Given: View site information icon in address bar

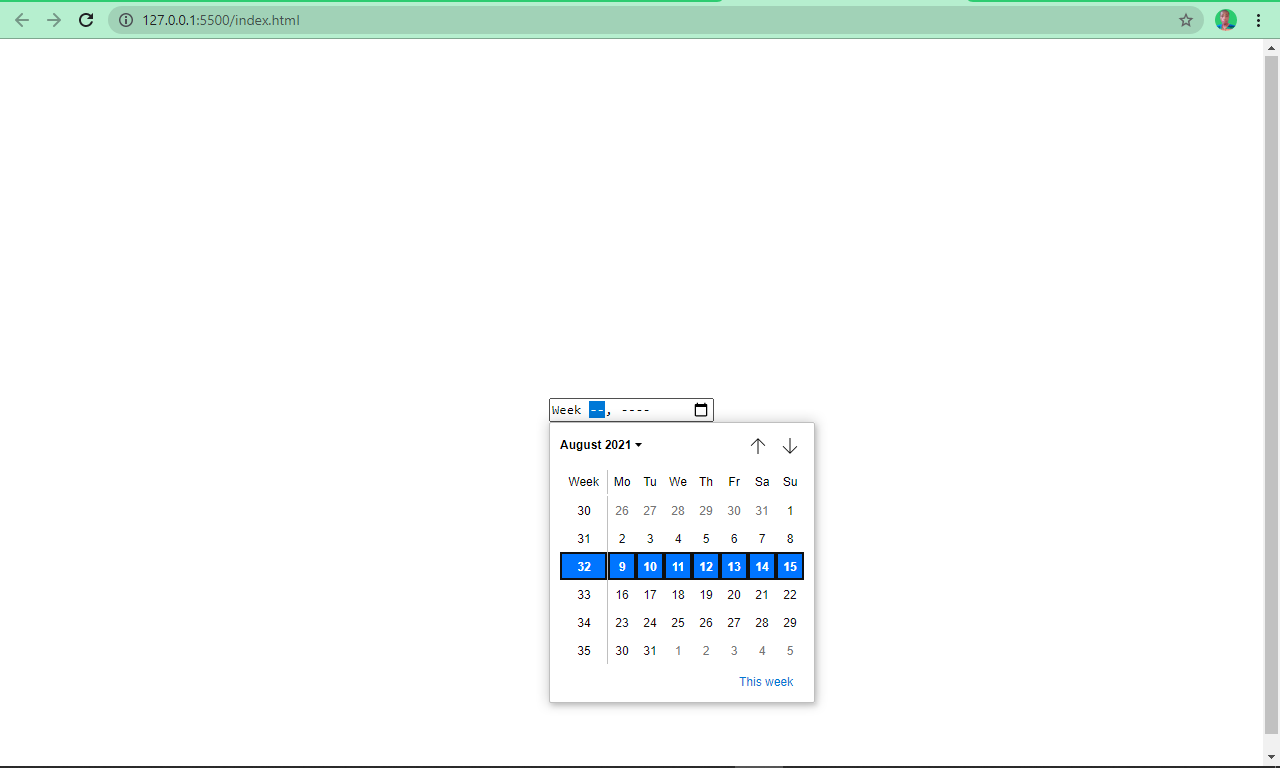Looking at the screenshot, I should [126, 20].
